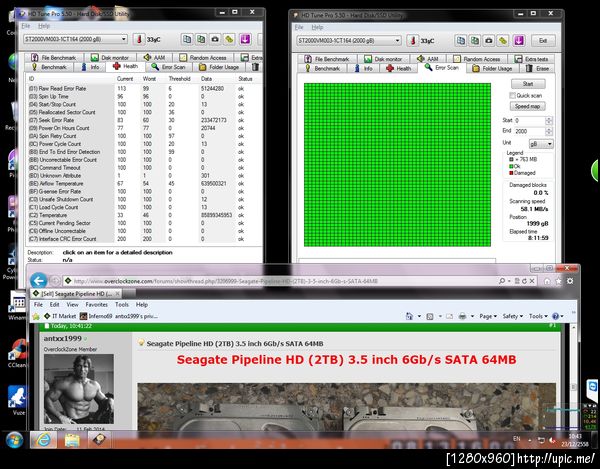Click browser tab Seagate Pipeline HD
This screenshot has width=600, height=469.
77,294
